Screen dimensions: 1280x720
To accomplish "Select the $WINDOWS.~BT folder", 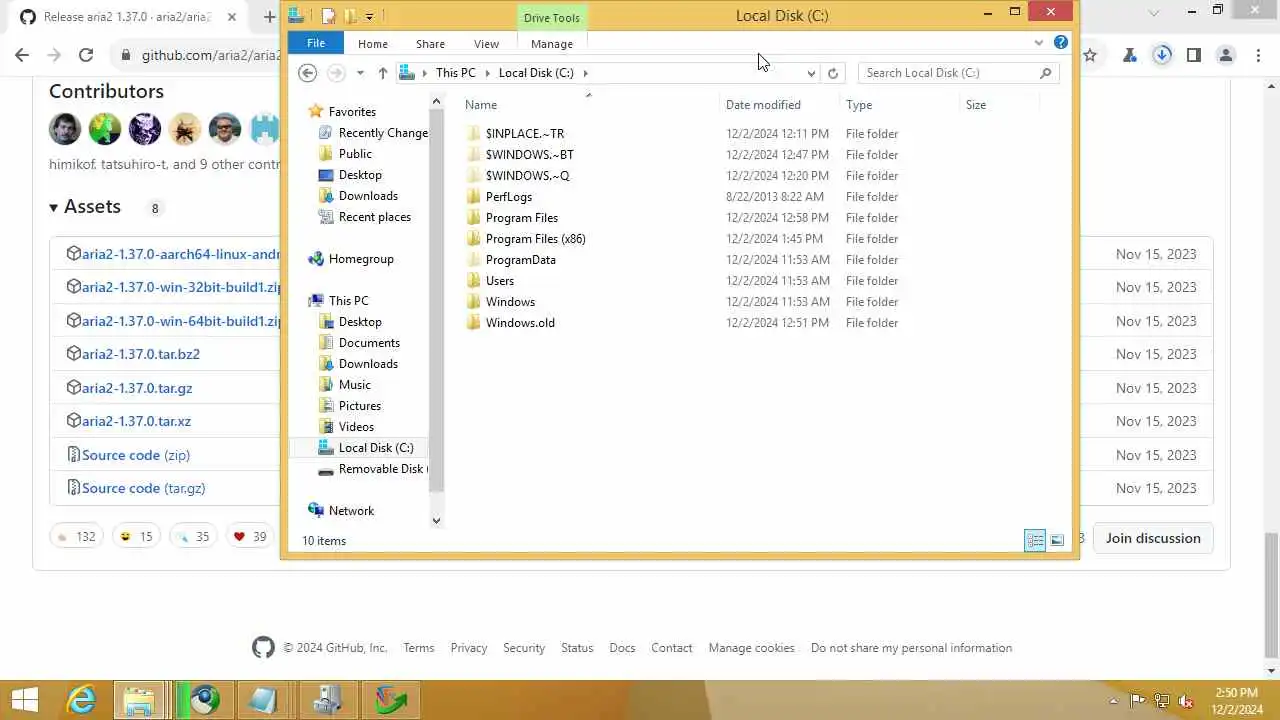I will pos(529,155).
